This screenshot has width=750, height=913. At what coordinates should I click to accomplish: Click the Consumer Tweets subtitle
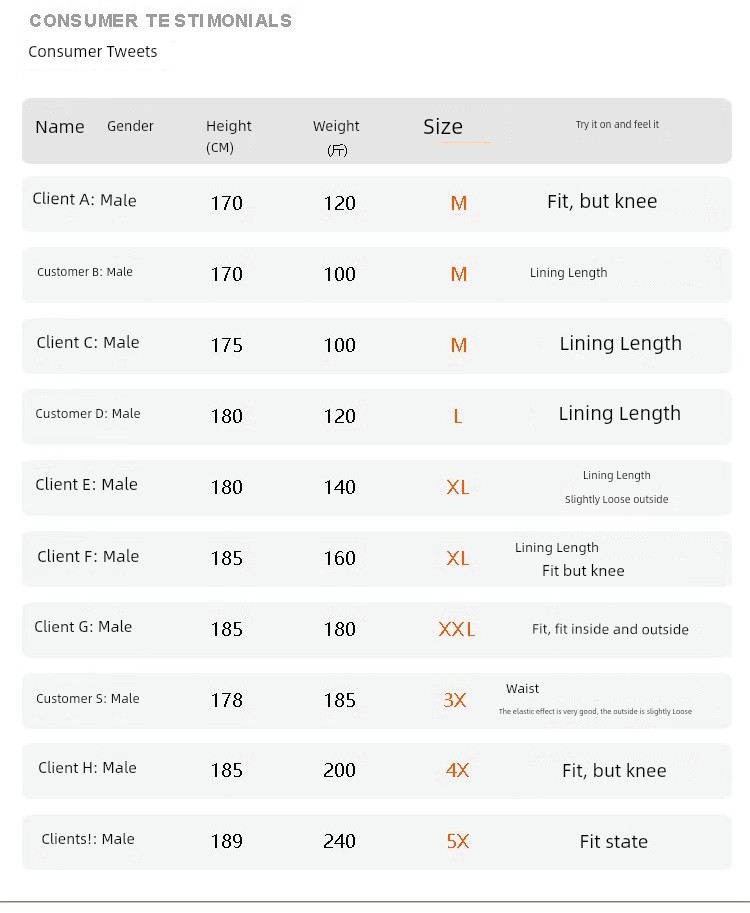click(93, 52)
